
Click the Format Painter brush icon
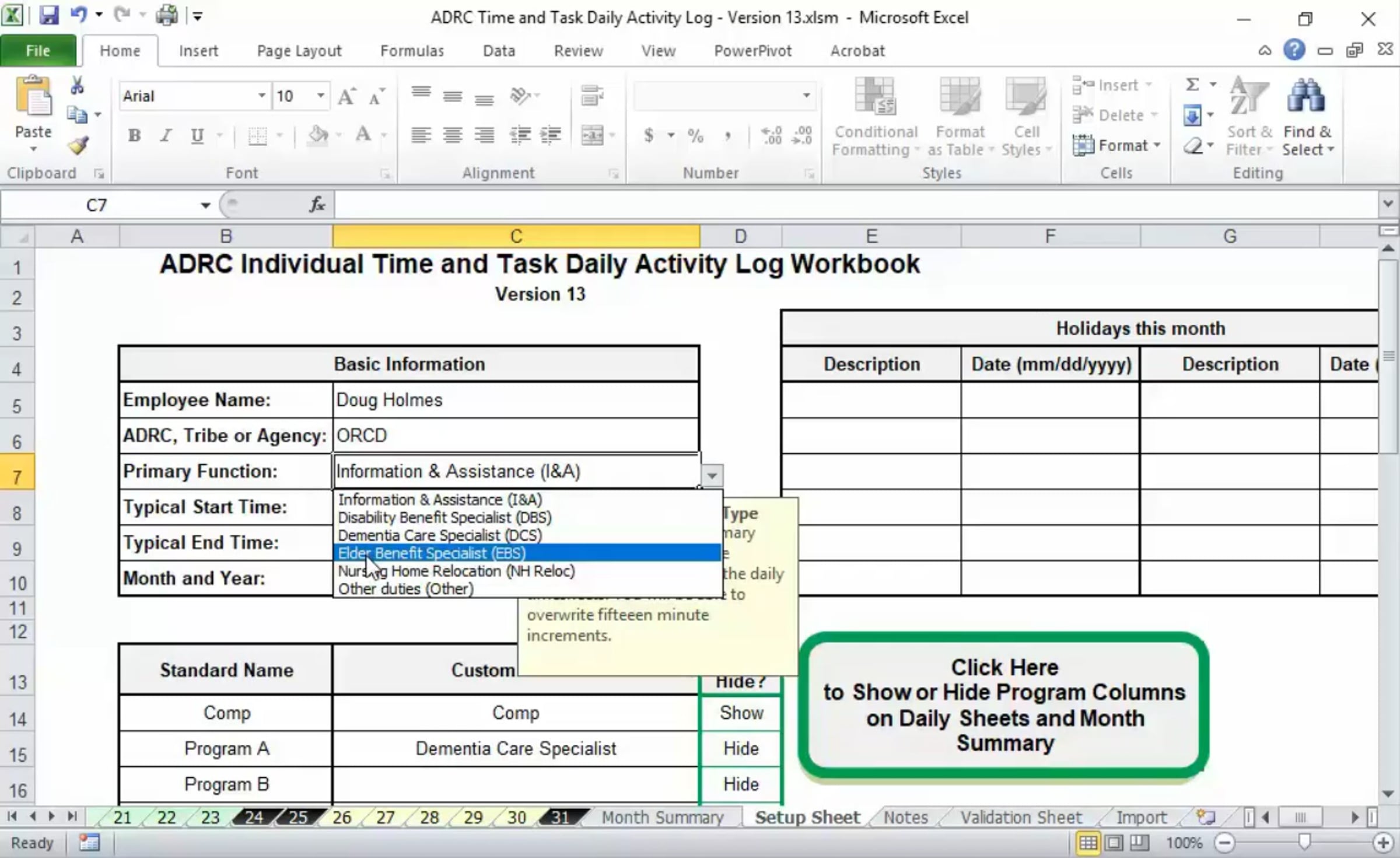pyautogui.click(x=78, y=144)
